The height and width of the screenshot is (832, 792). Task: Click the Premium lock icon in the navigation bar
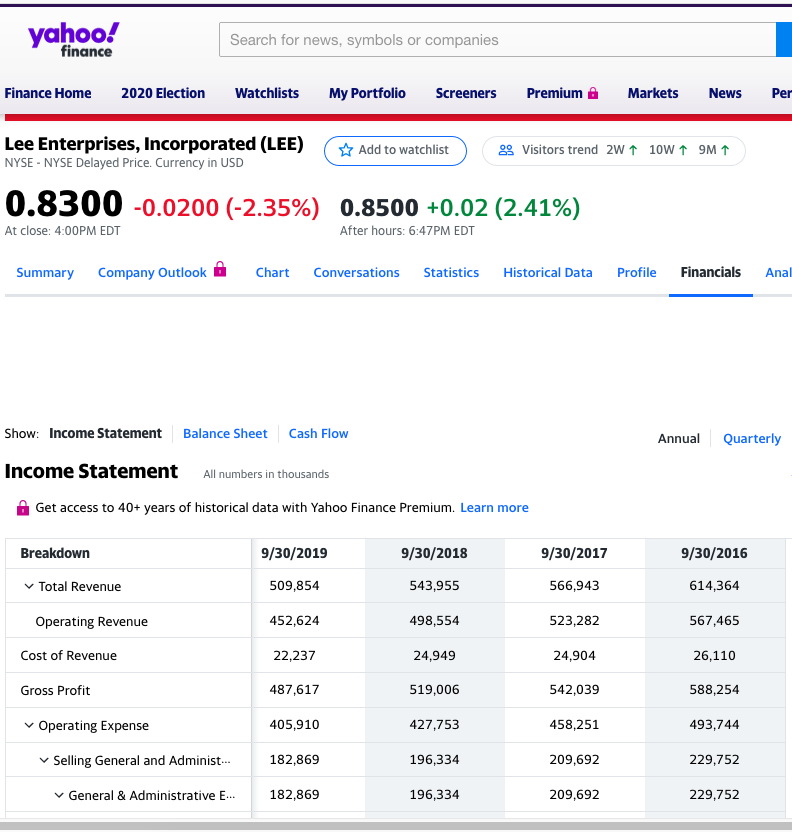(x=593, y=93)
